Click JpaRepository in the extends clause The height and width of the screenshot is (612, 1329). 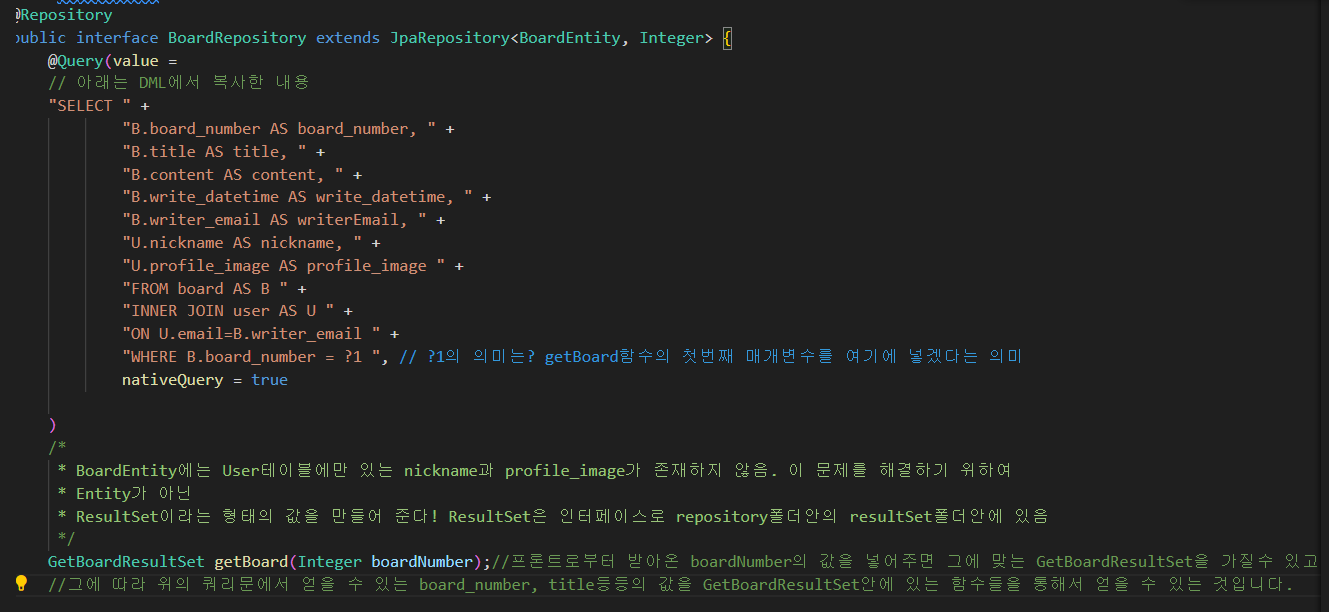(x=449, y=38)
